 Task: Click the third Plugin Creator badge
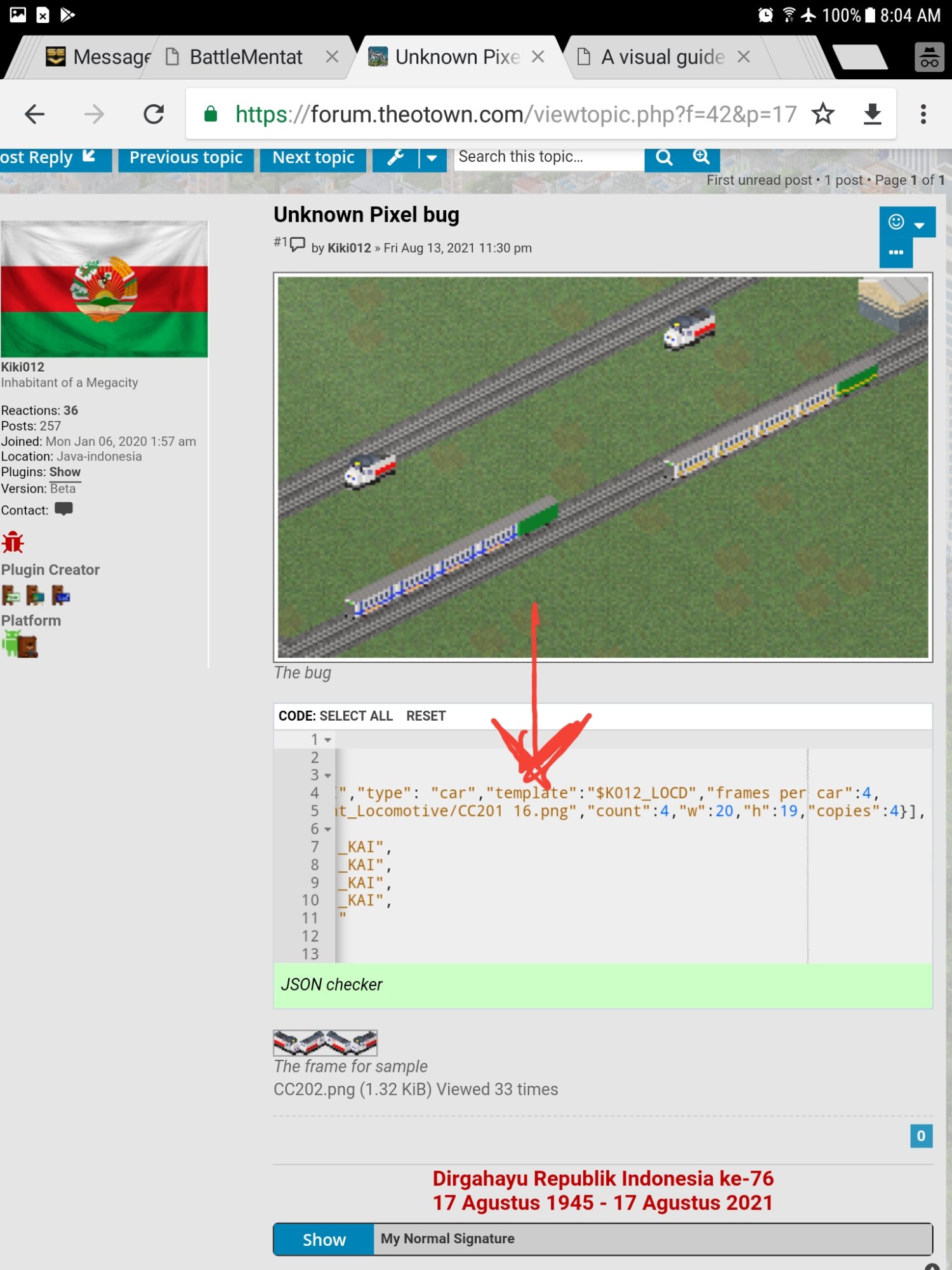click(61, 596)
